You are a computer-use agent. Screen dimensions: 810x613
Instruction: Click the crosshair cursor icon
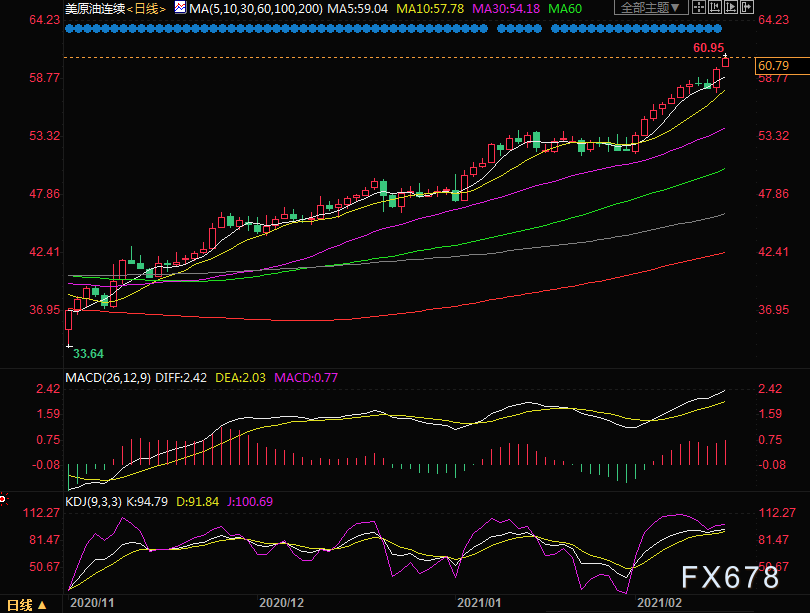(x=698, y=7)
